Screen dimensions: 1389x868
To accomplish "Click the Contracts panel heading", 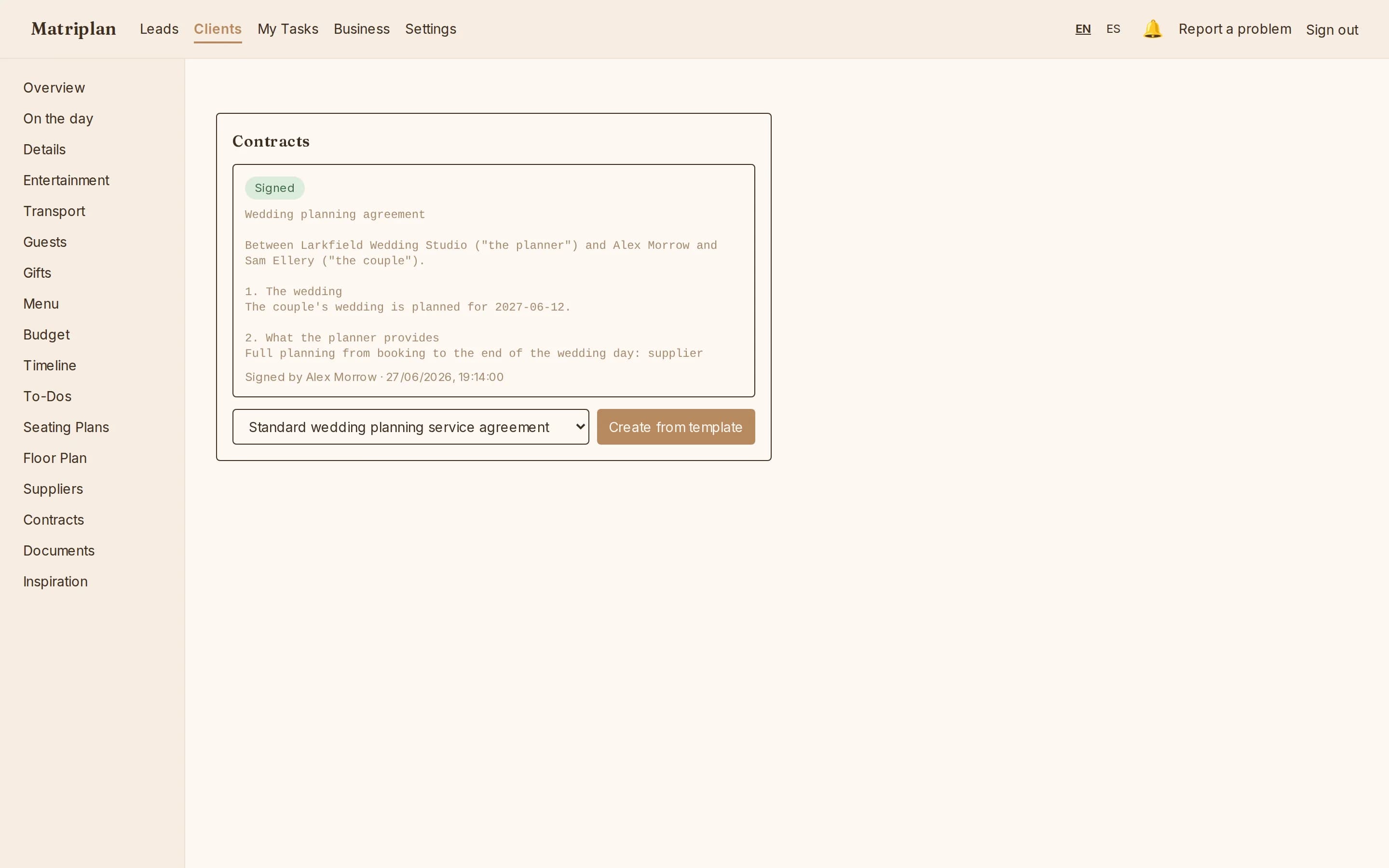I will tap(271, 141).
